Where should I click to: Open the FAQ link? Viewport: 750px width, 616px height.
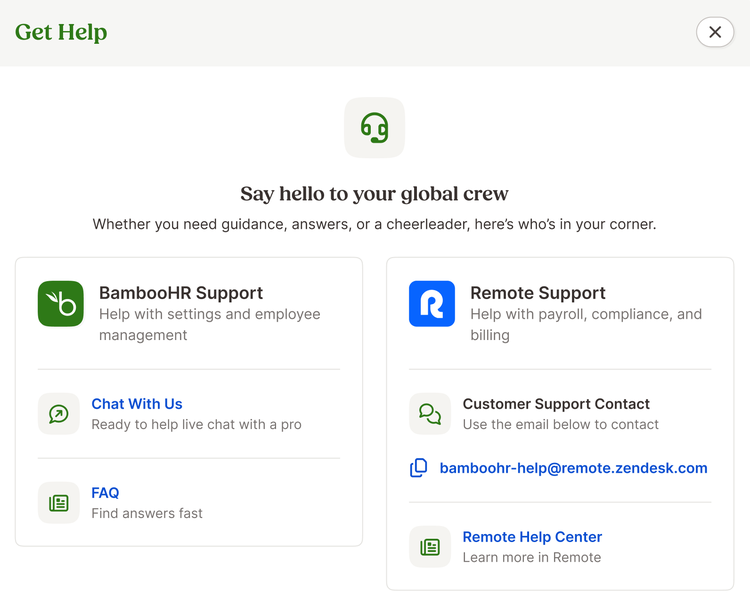point(105,493)
